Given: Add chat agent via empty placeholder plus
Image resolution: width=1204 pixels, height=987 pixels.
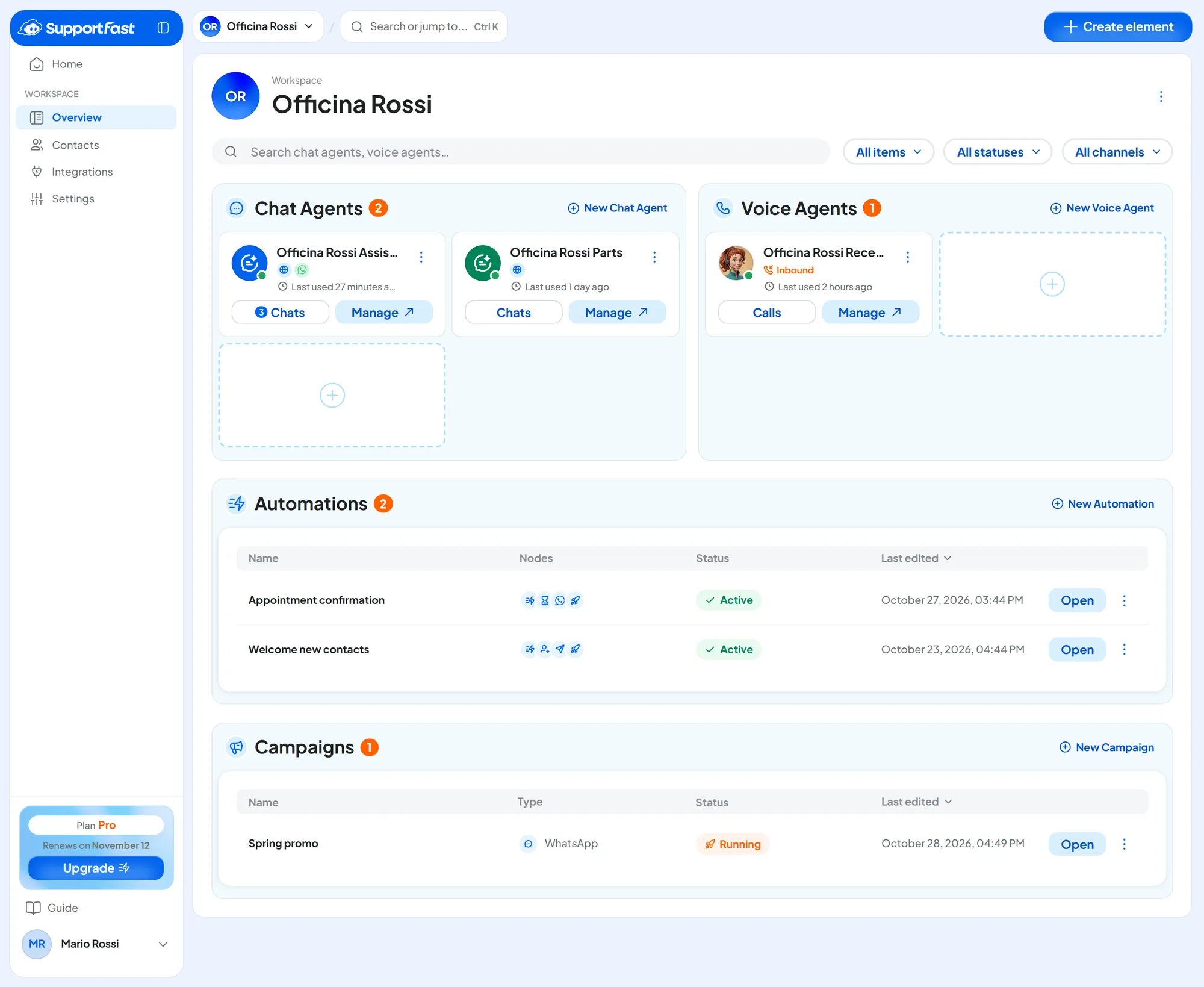Looking at the screenshot, I should click(x=332, y=395).
